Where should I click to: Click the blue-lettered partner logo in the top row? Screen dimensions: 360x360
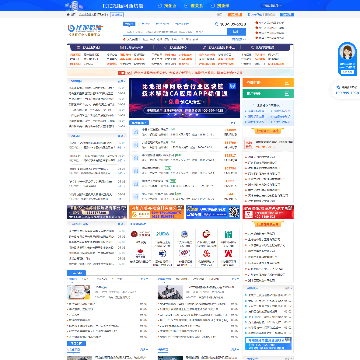163,234
